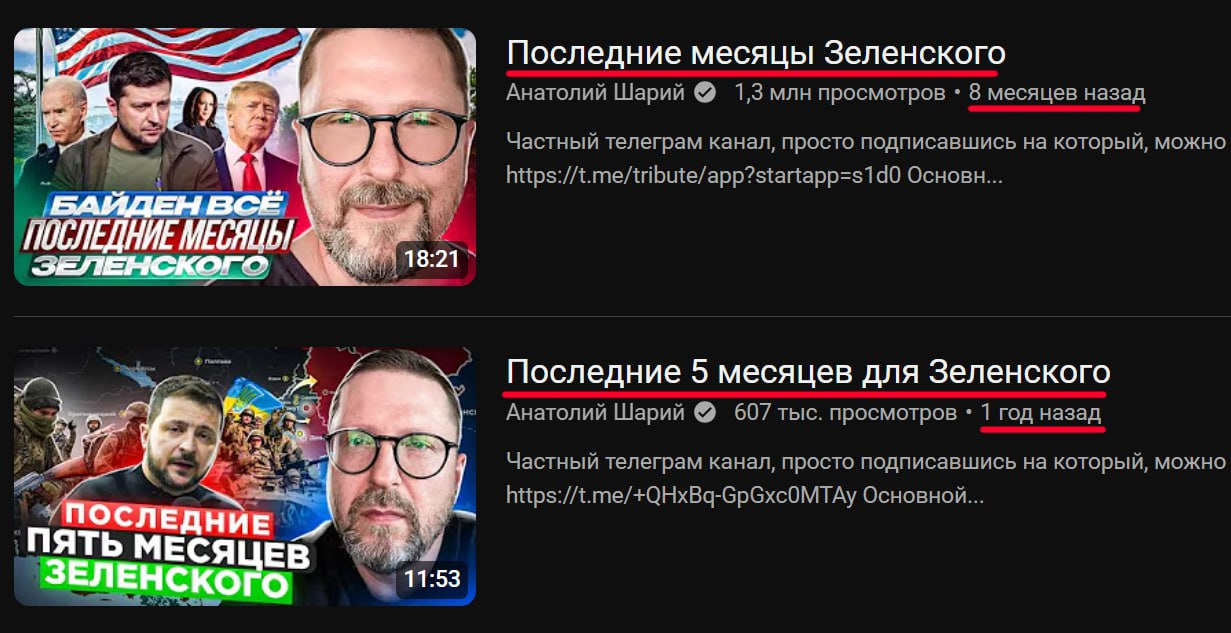This screenshot has height=633, width=1231.
Task: Click the first video thumbnail with flag
Action: coord(245,157)
